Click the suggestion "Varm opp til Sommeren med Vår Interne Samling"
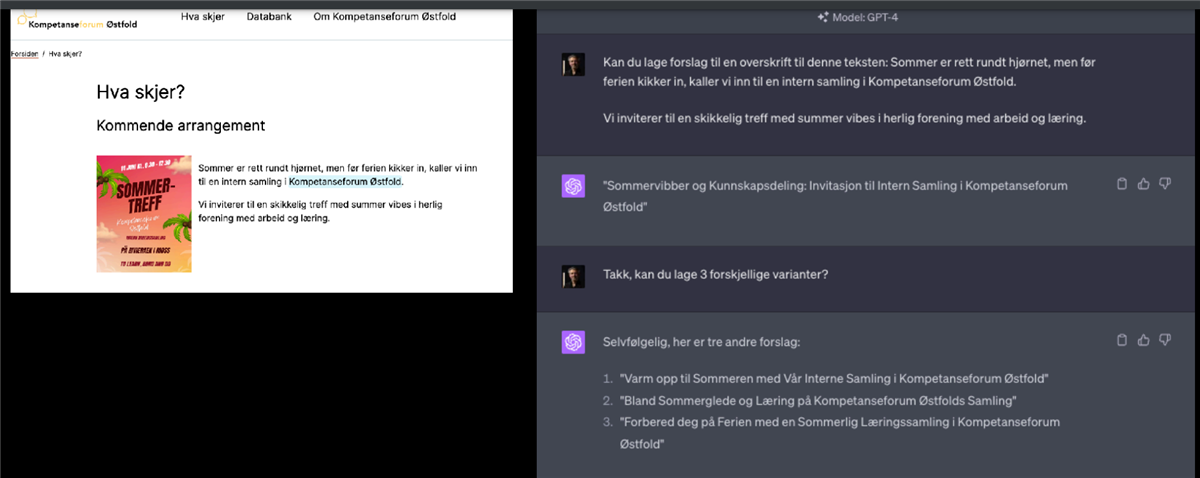This screenshot has width=1200, height=478. 833,379
